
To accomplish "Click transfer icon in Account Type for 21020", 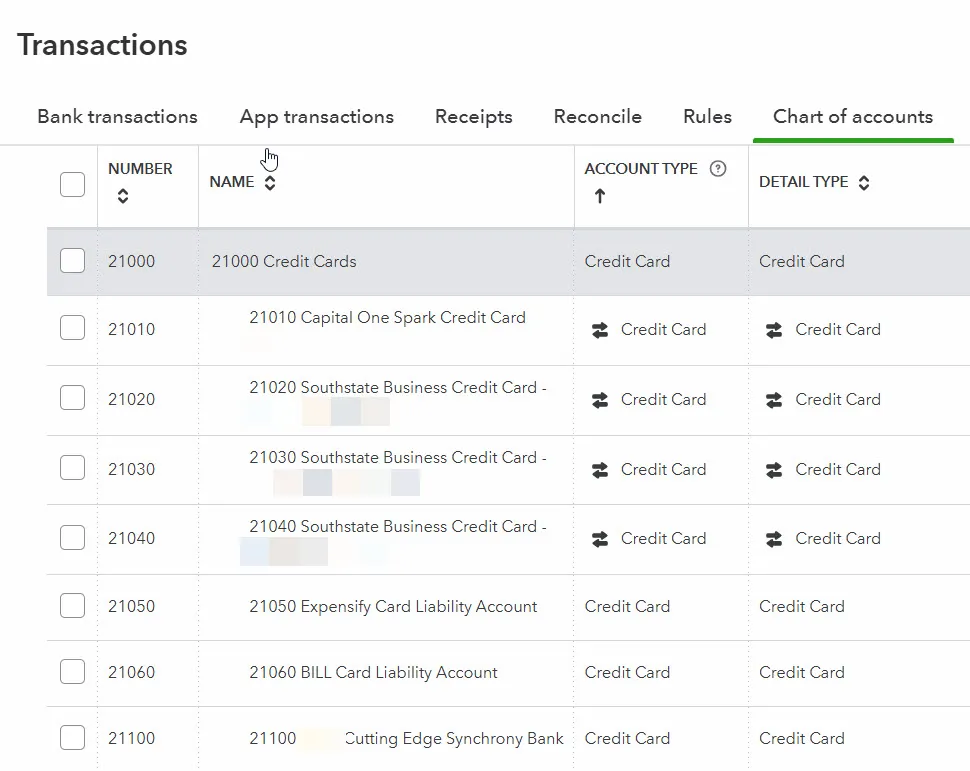I will 600,400.
